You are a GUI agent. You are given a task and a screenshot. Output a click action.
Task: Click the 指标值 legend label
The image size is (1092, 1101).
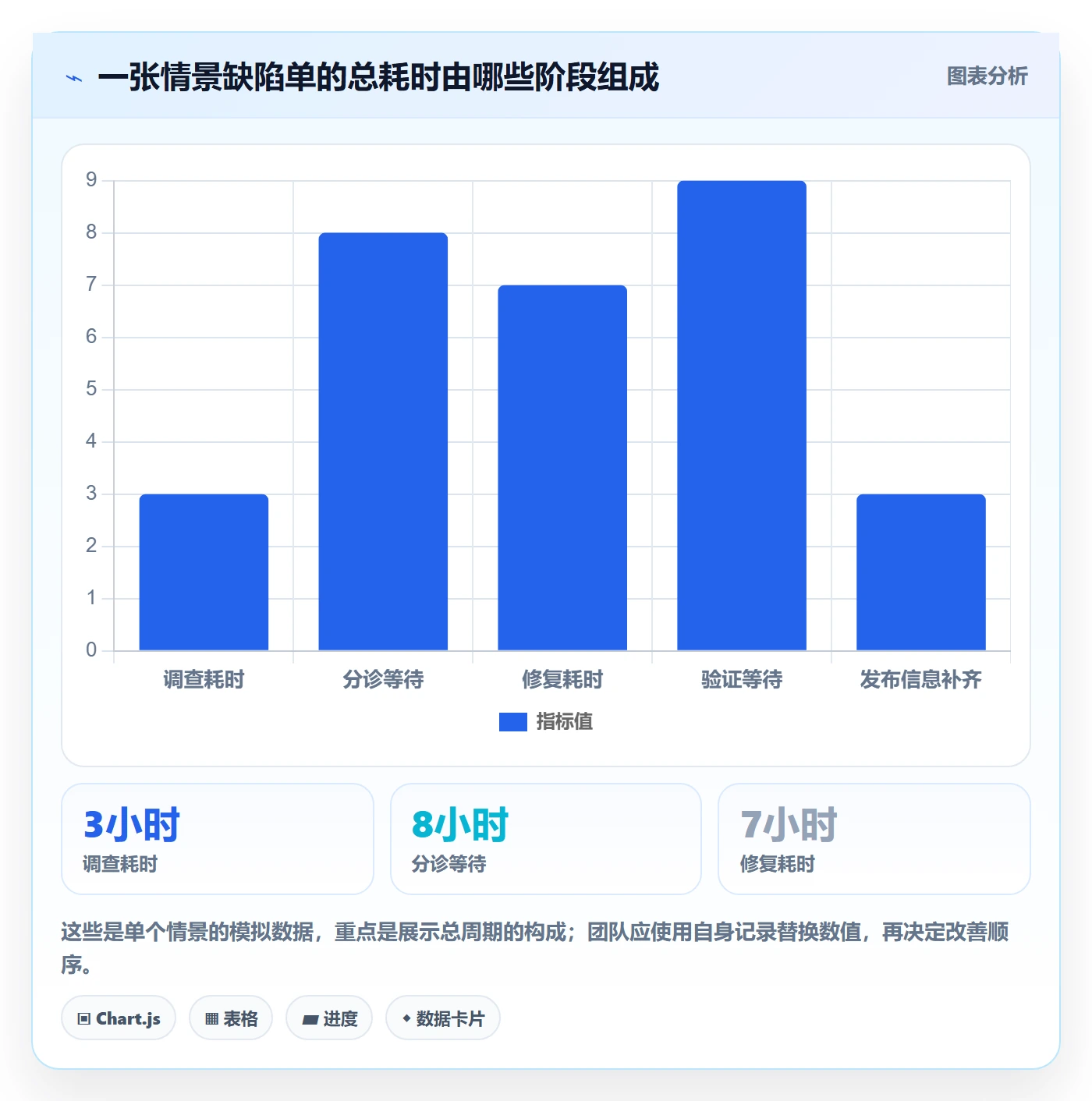click(x=565, y=722)
